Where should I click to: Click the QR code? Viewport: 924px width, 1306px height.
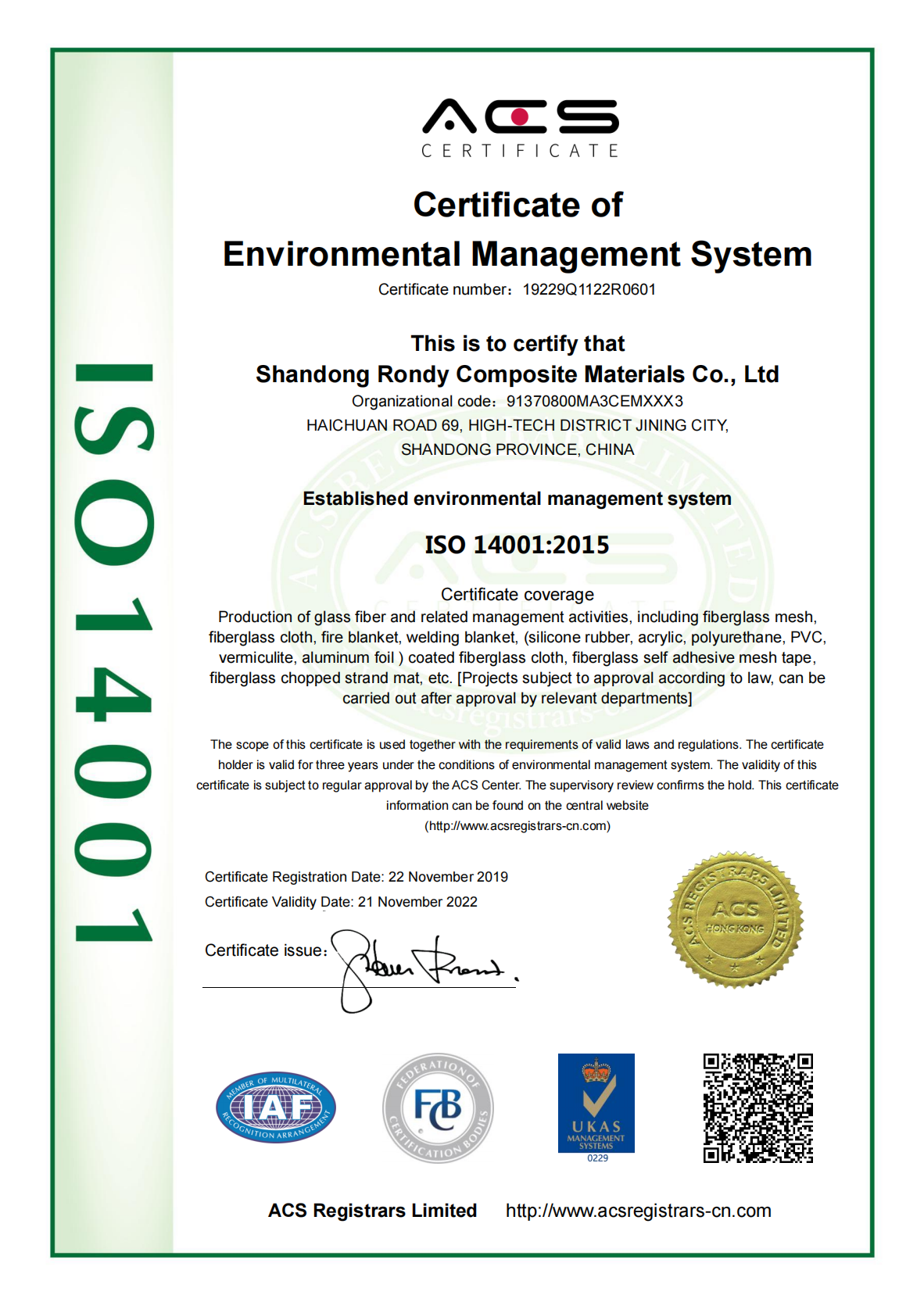(758, 1107)
